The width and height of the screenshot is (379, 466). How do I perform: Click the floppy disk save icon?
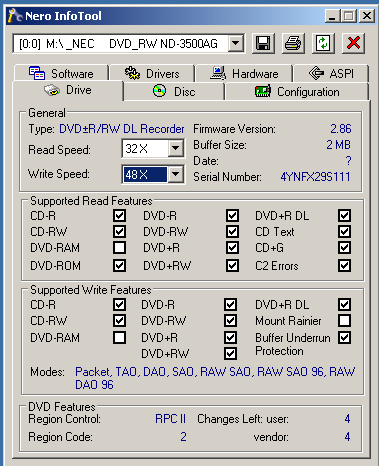pyautogui.click(x=263, y=43)
